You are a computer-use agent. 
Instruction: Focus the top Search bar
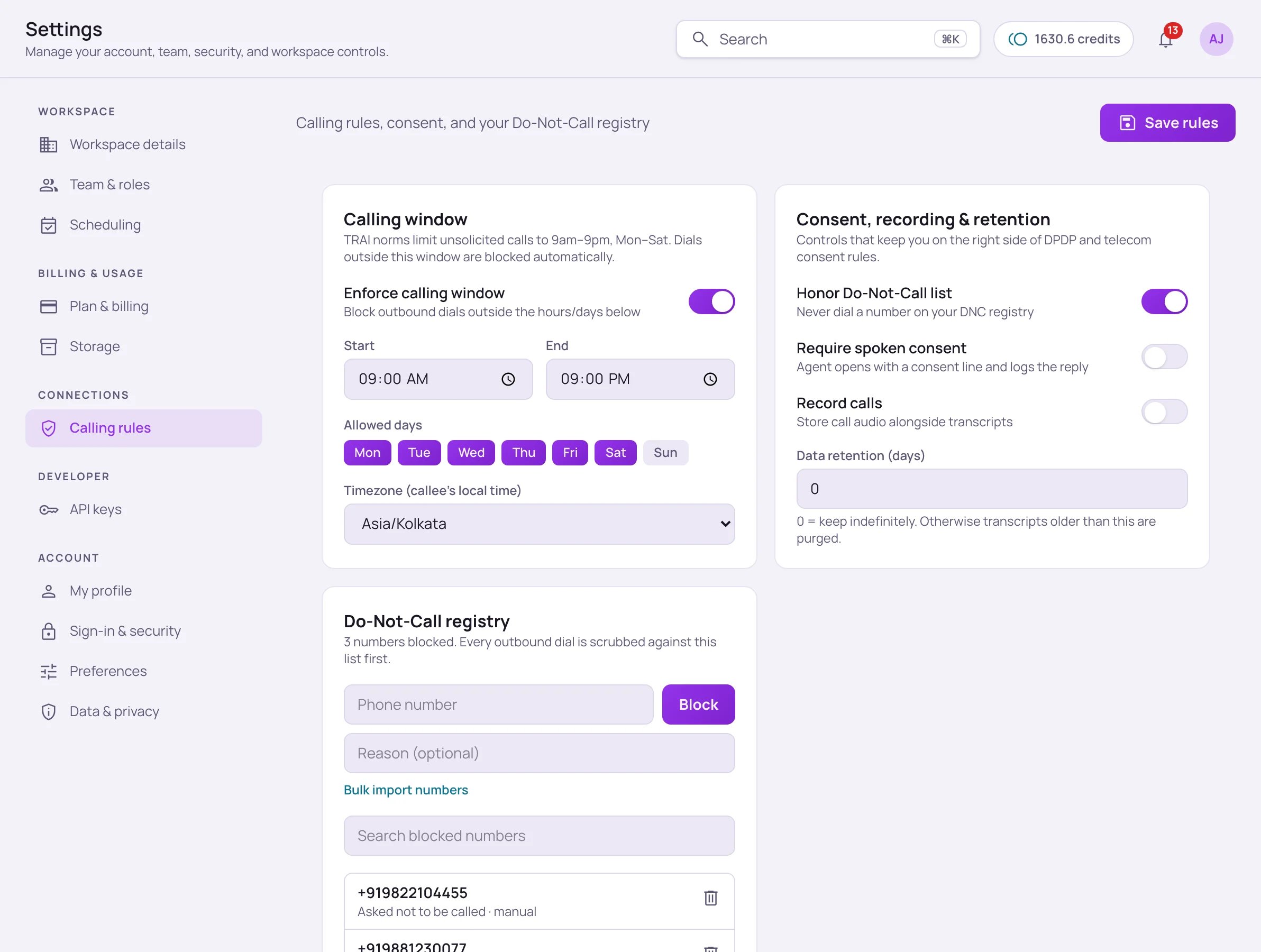pyautogui.click(x=828, y=39)
